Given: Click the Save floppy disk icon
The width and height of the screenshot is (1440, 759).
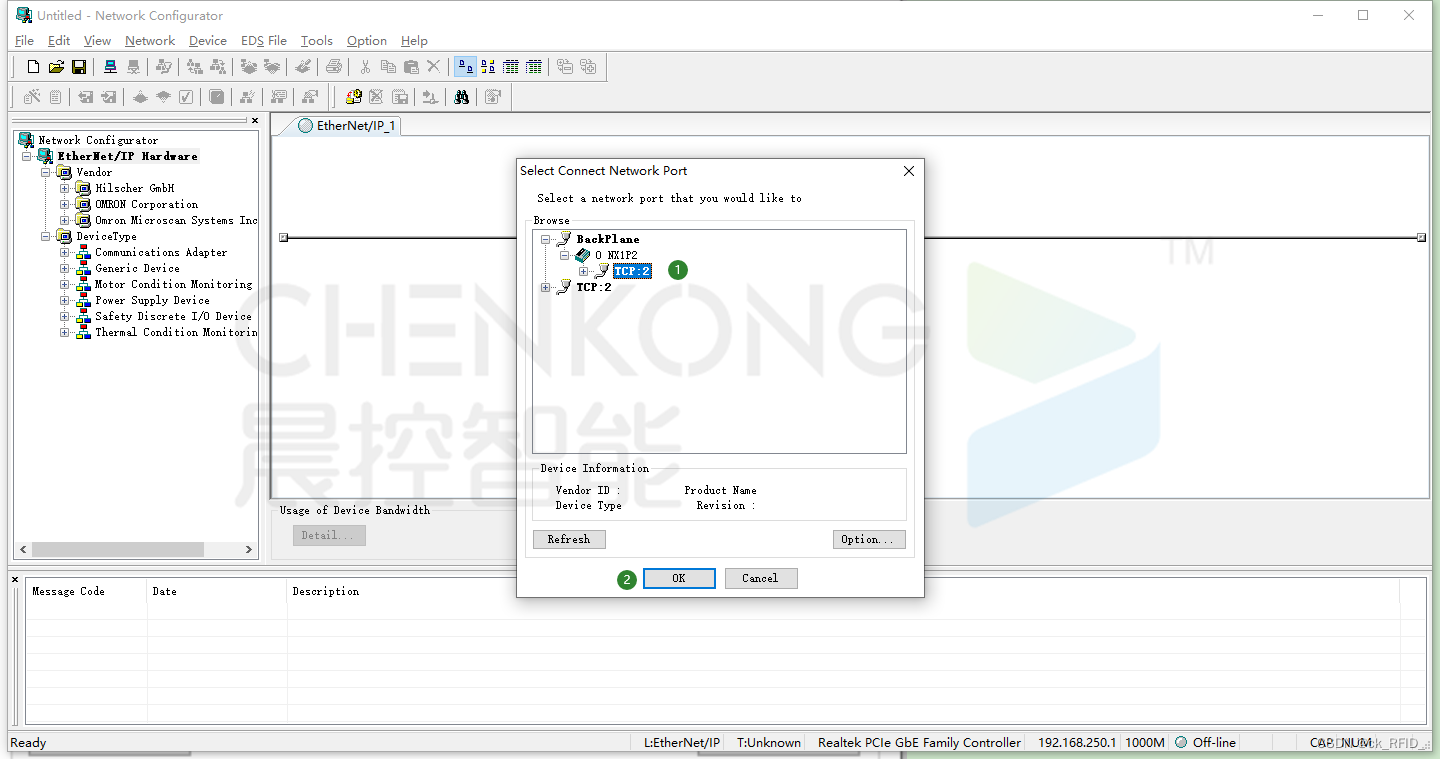Looking at the screenshot, I should 79,67.
